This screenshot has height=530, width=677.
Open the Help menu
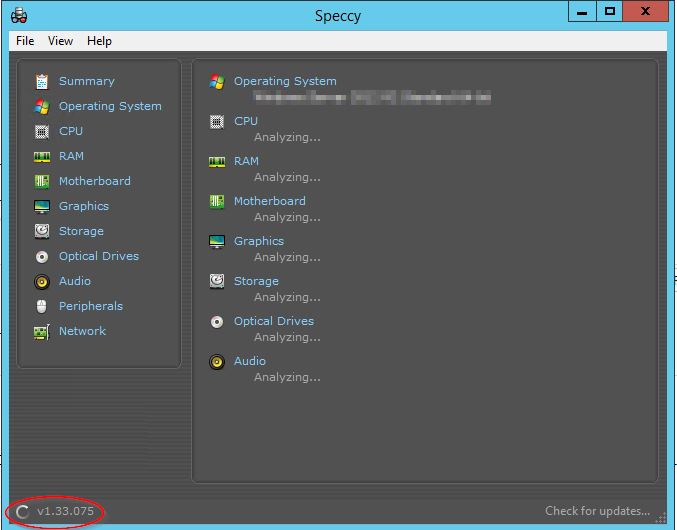(99, 41)
